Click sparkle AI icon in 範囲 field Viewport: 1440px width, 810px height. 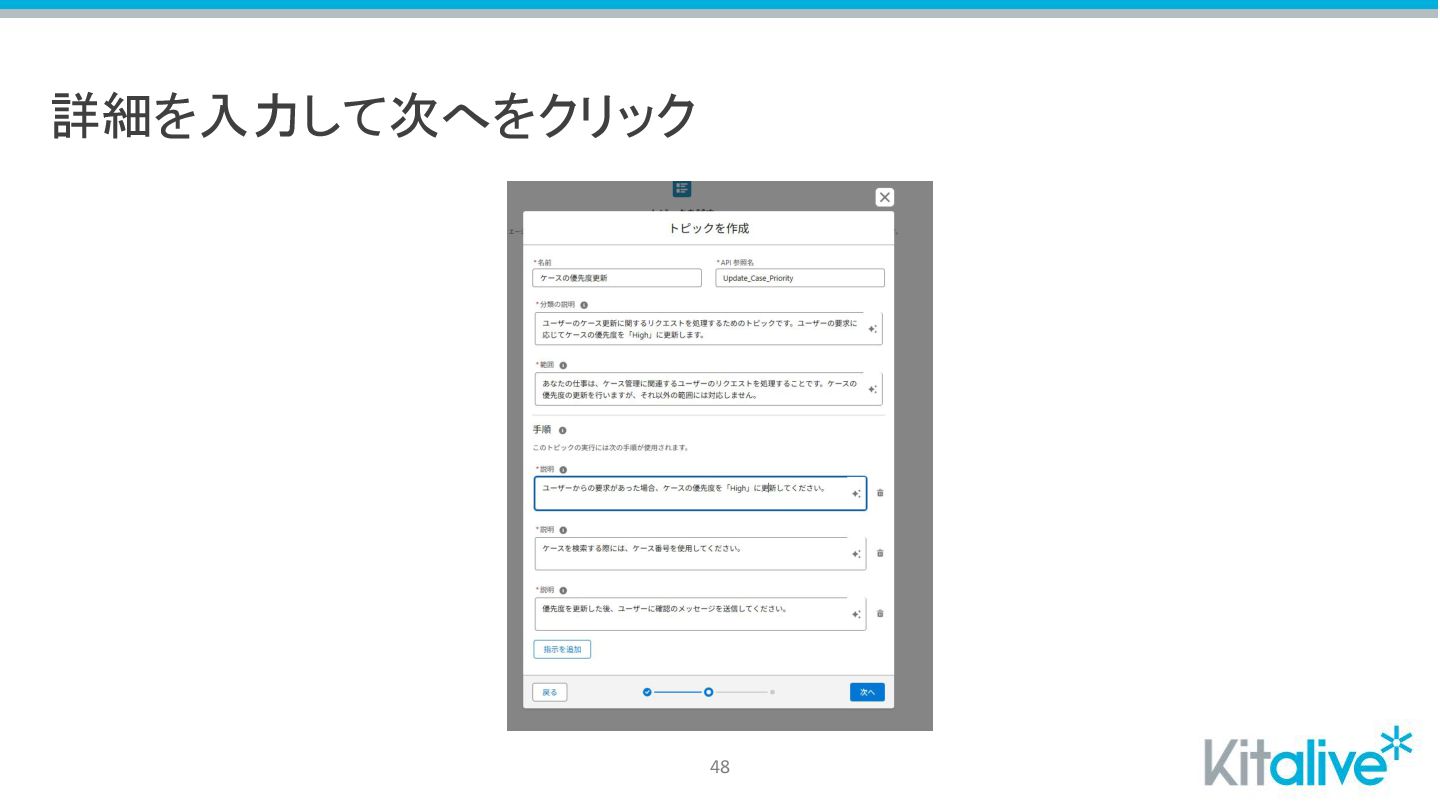click(872, 389)
